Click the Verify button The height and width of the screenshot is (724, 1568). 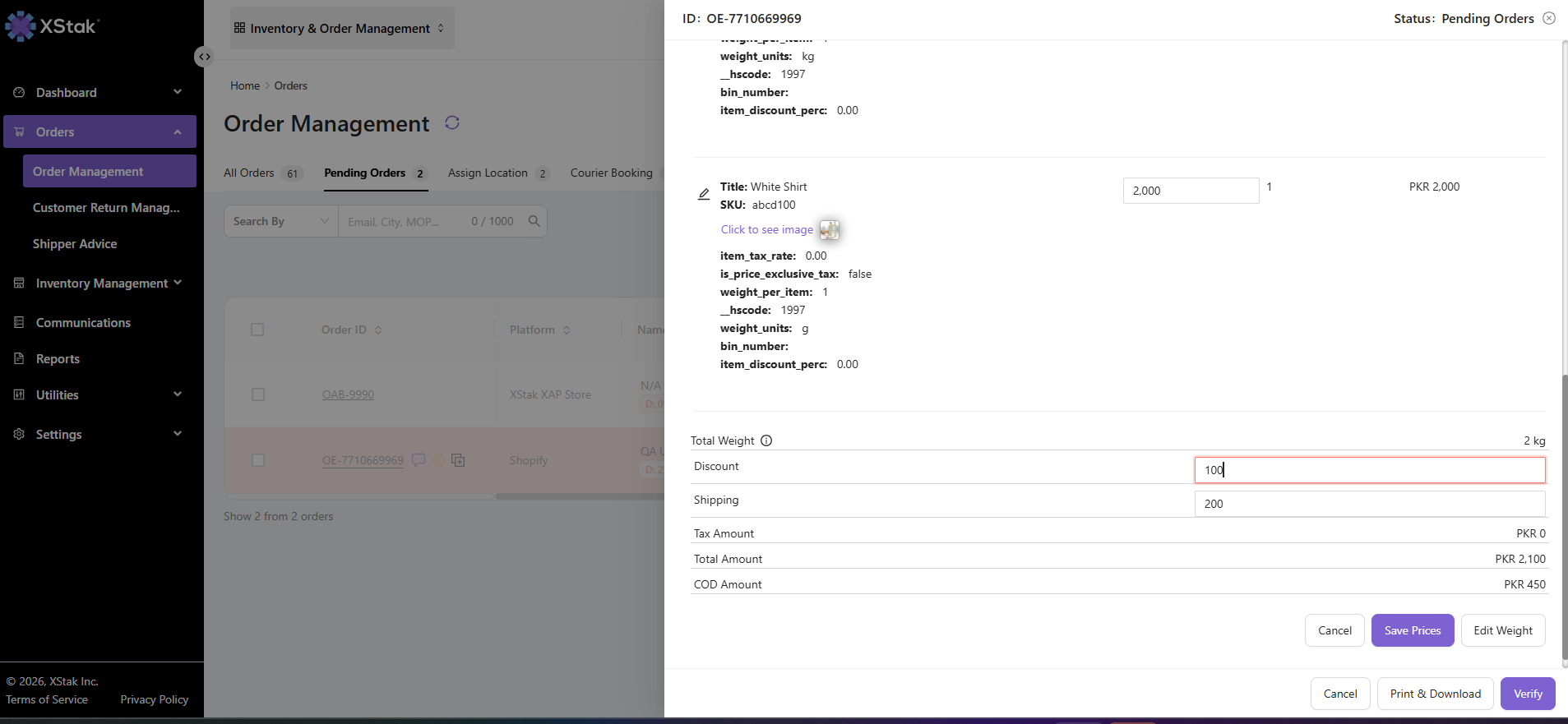(x=1528, y=694)
